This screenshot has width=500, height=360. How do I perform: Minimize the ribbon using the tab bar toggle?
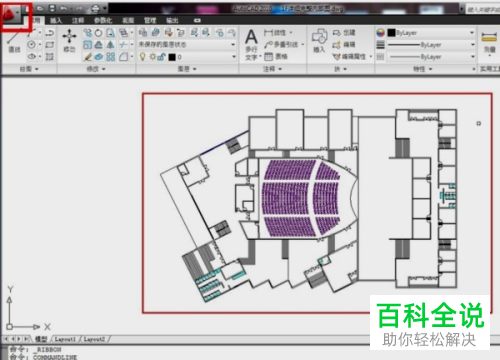tap(197, 20)
